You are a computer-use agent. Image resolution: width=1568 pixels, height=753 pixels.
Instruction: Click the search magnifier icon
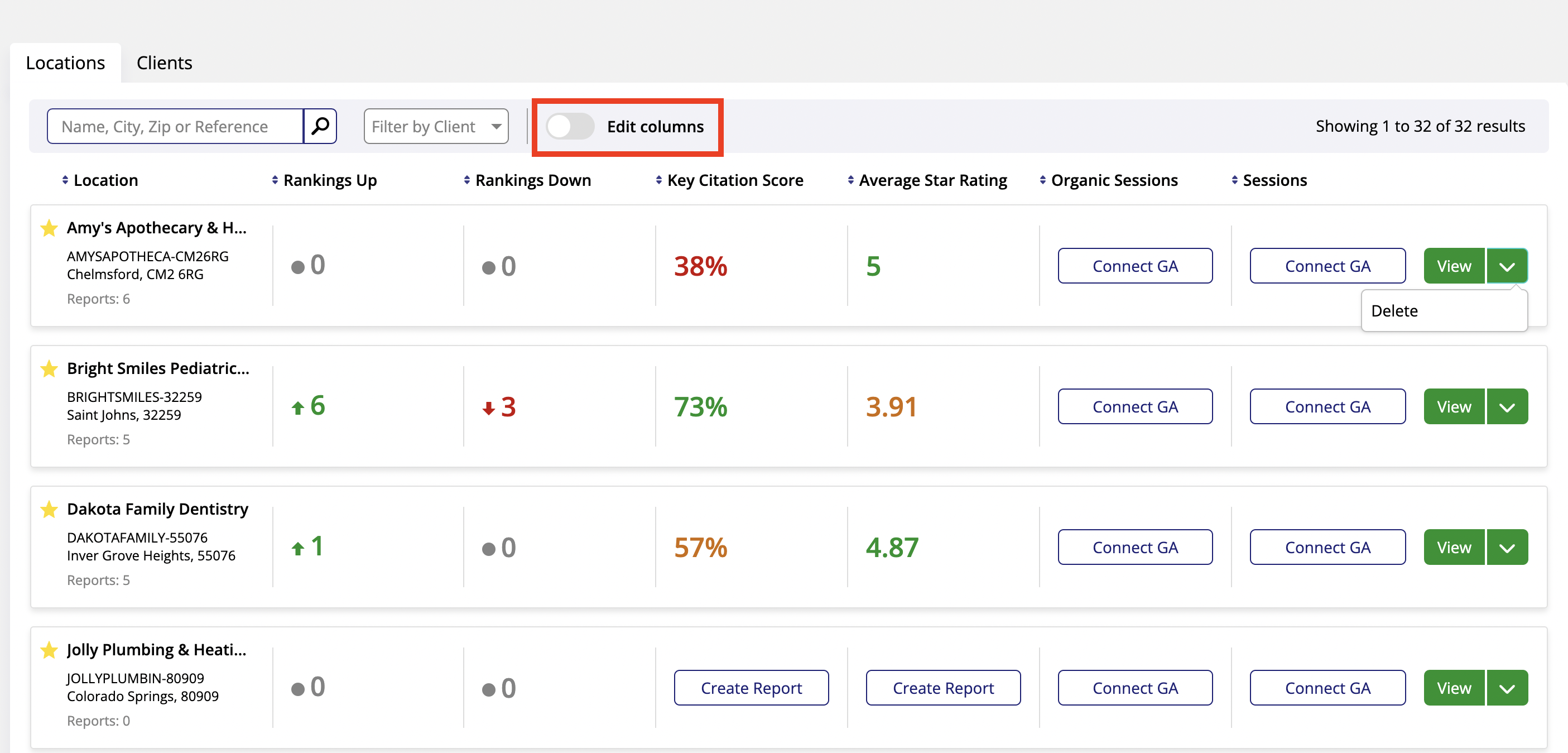(x=320, y=126)
